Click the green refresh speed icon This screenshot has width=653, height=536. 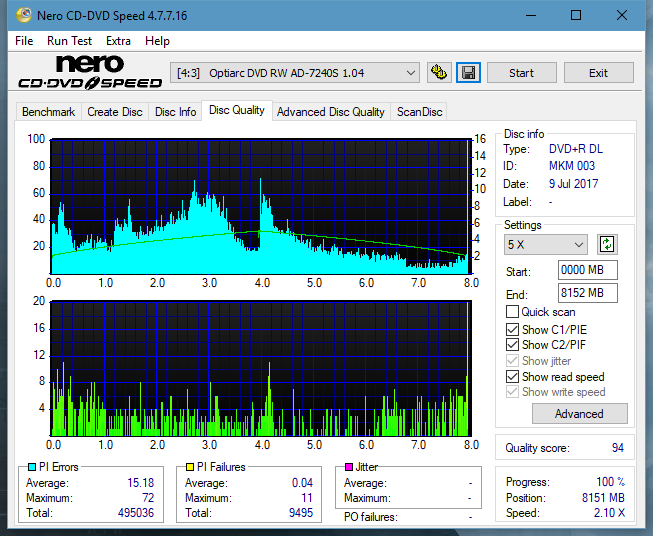pos(607,244)
